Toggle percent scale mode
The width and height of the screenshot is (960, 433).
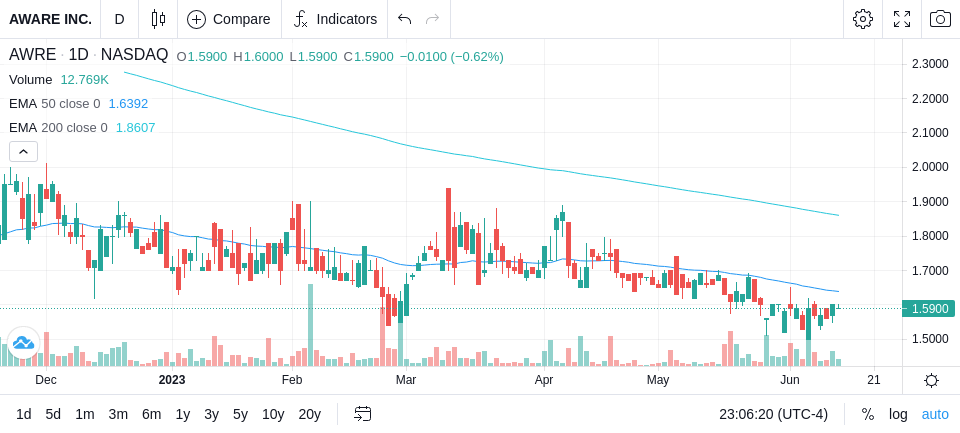click(868, 414)
